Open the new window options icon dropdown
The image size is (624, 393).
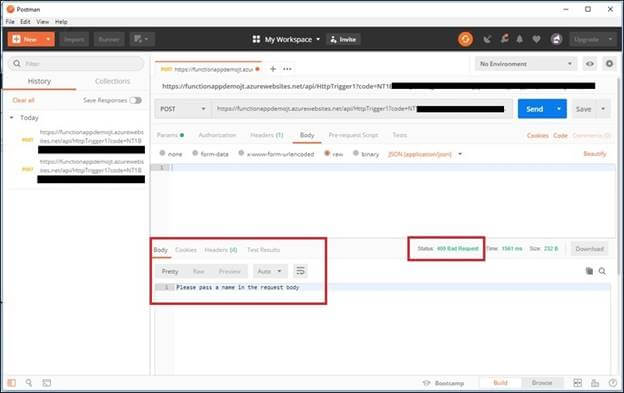pos(142,39)
